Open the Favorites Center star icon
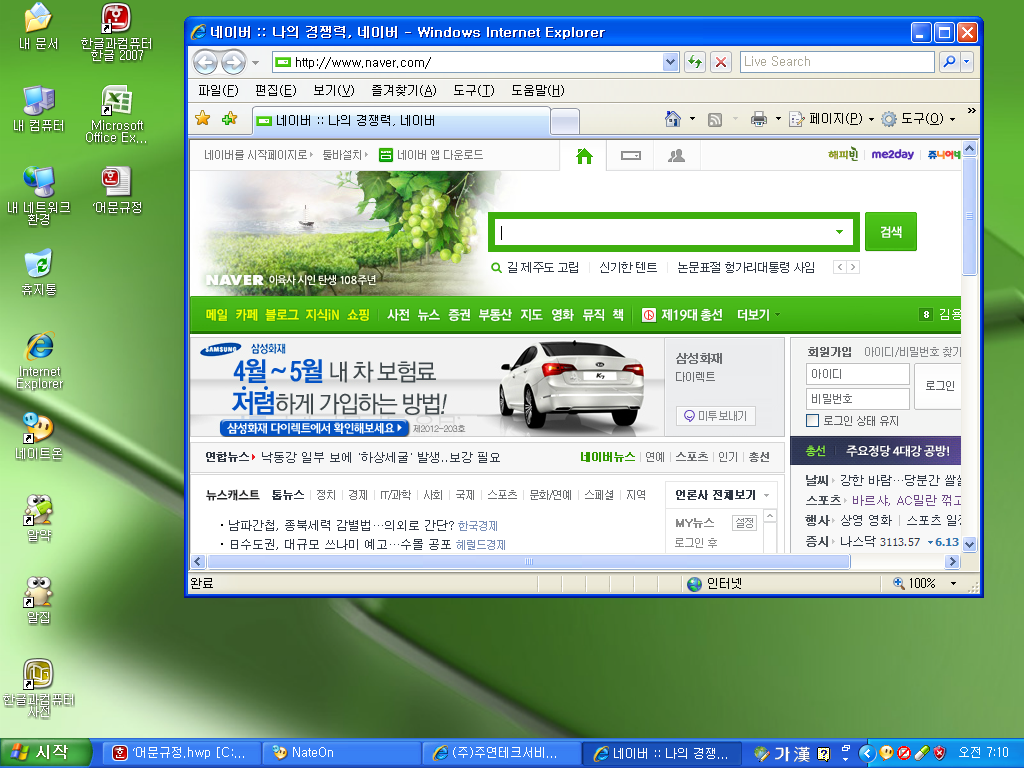1024x768 pixels. pos(203,118)
